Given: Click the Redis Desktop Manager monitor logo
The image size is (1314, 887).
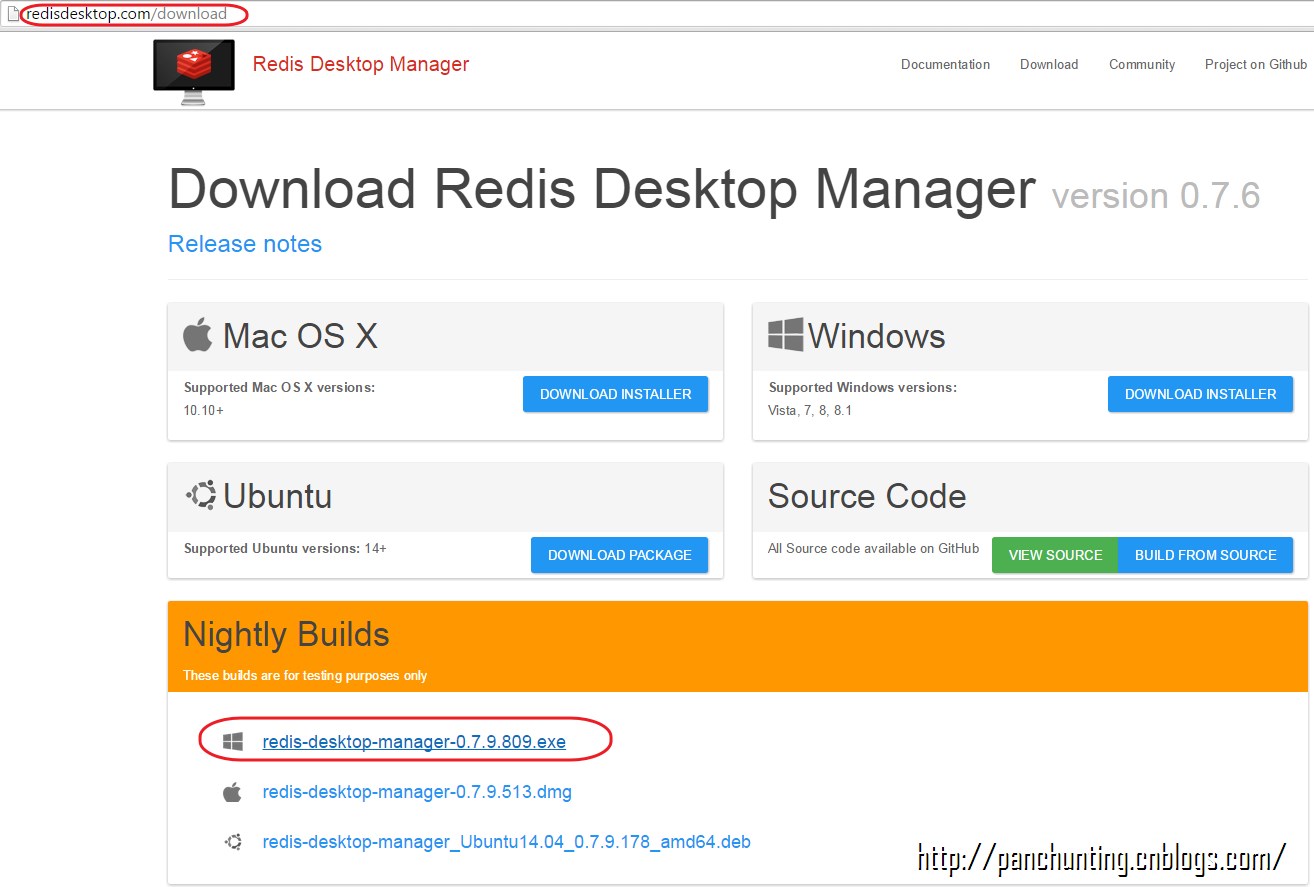Looking at the screenshot, I should [x=194, y=71].
